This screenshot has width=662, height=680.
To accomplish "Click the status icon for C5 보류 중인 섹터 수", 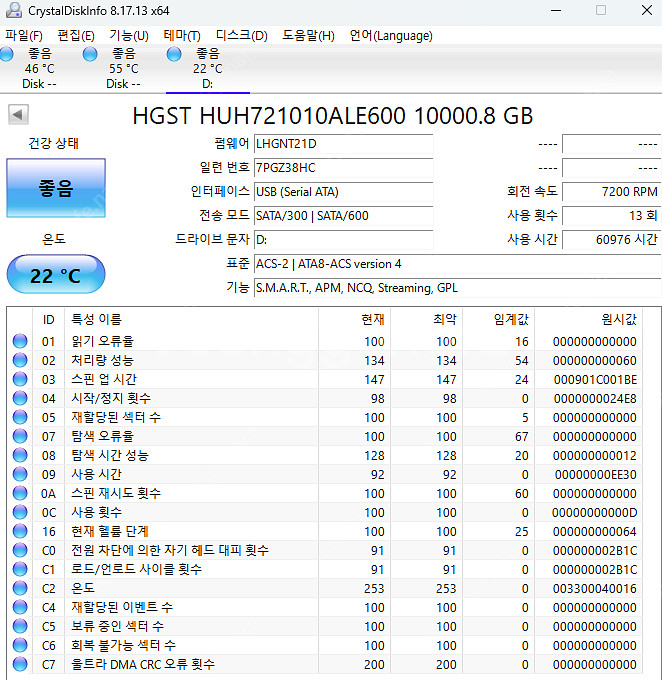I will pyautogui.click(x=20, y=626).
